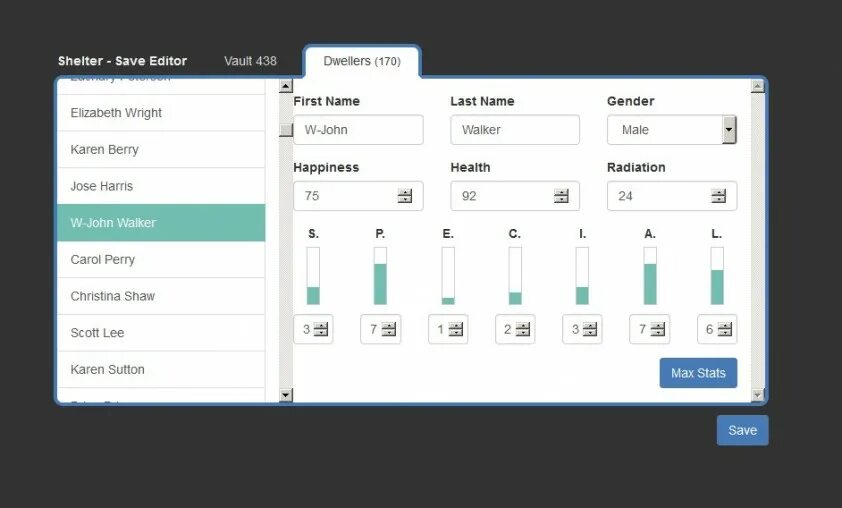Select Karen Sutton in the list
842x508 pixels.
[x=161, y=369]
